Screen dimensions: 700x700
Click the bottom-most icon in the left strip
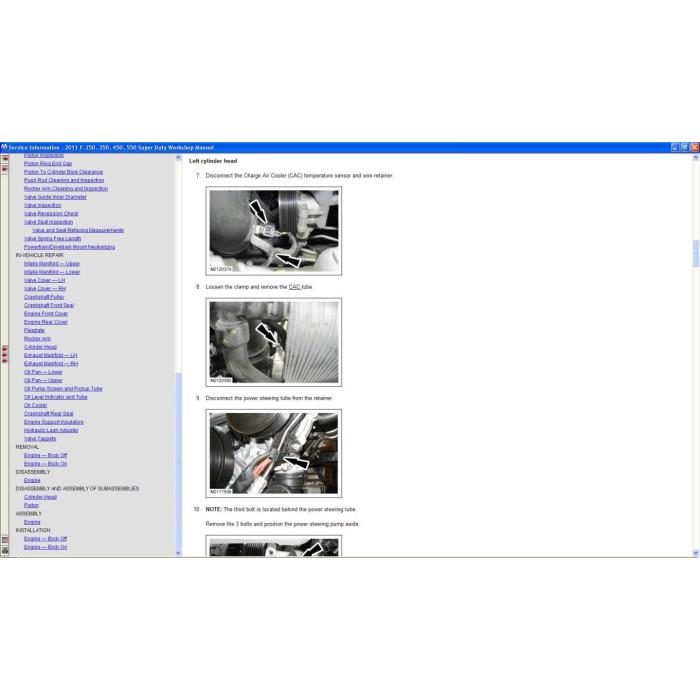pos(4,551)
